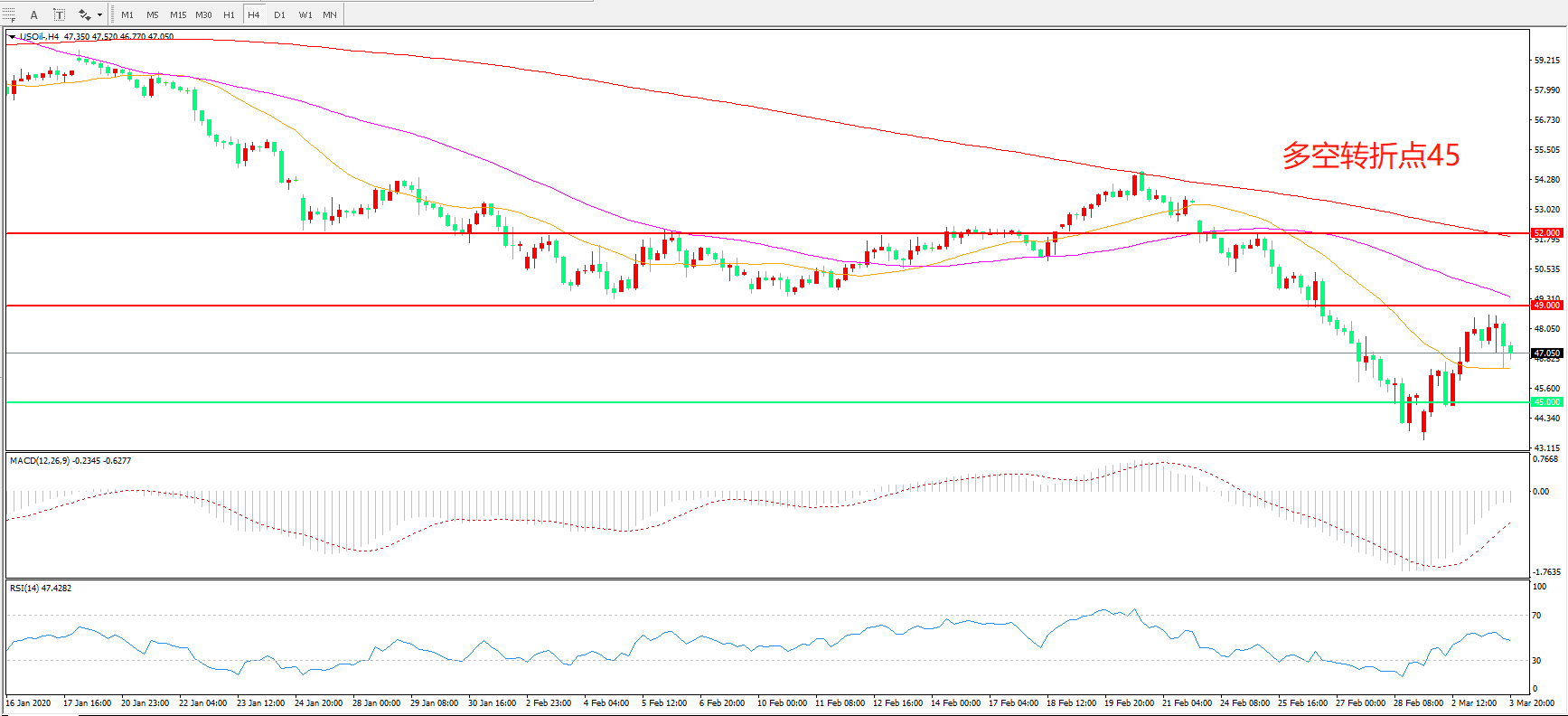
Task: Click the Arrows objects tool icon
Action: point(84,14)
